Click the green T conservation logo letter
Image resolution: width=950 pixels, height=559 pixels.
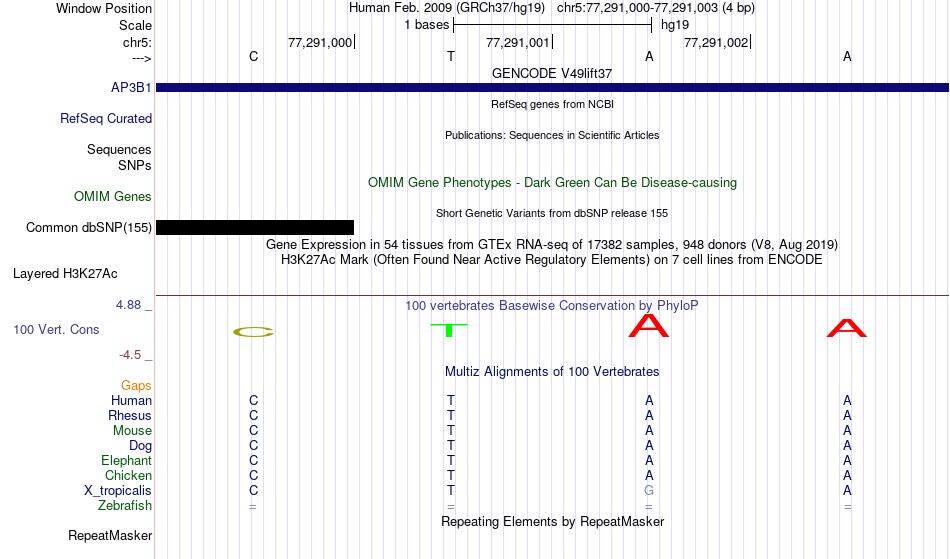[x=449, y=330]
